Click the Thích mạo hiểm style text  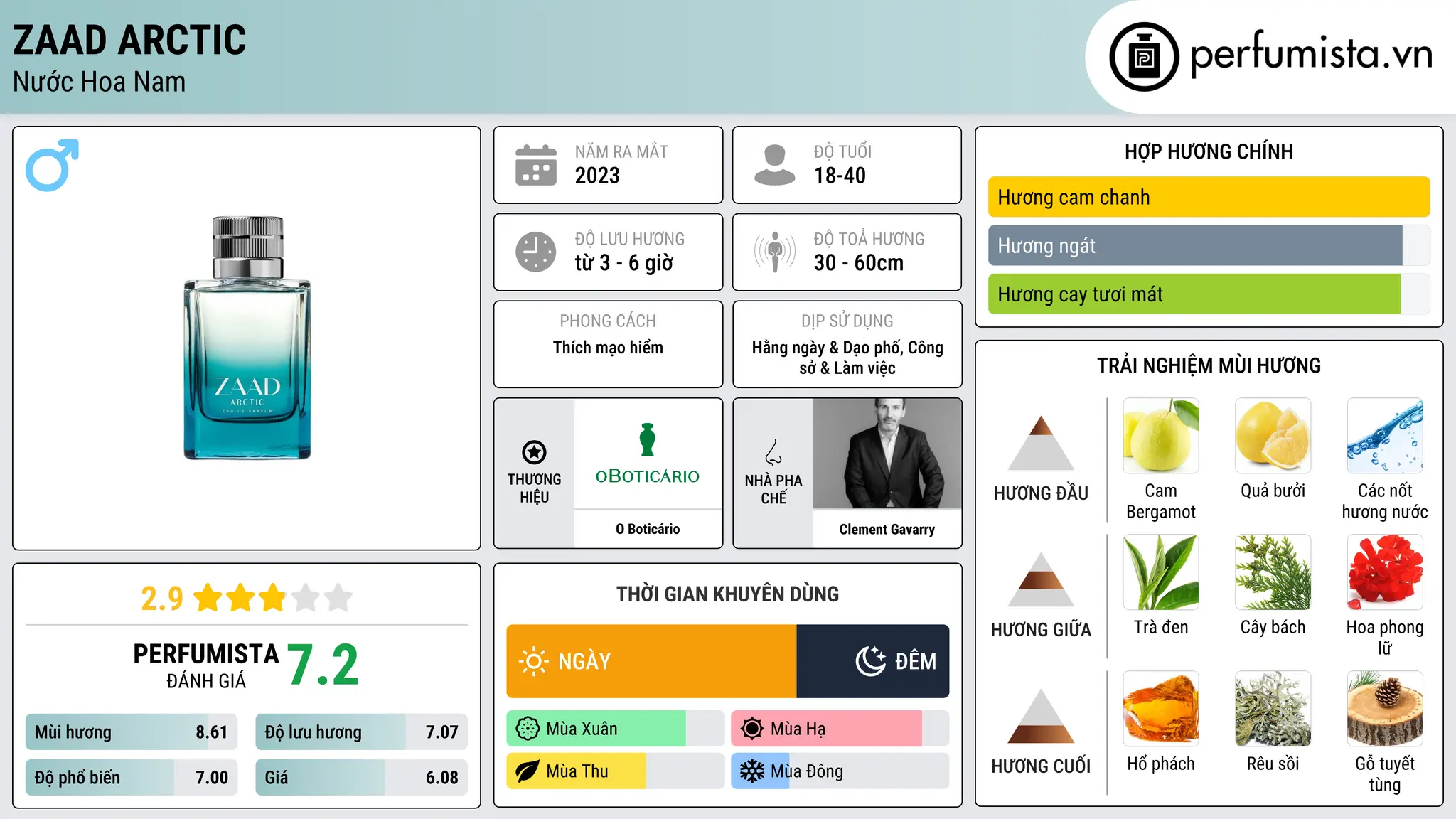[x=608, y=348]
